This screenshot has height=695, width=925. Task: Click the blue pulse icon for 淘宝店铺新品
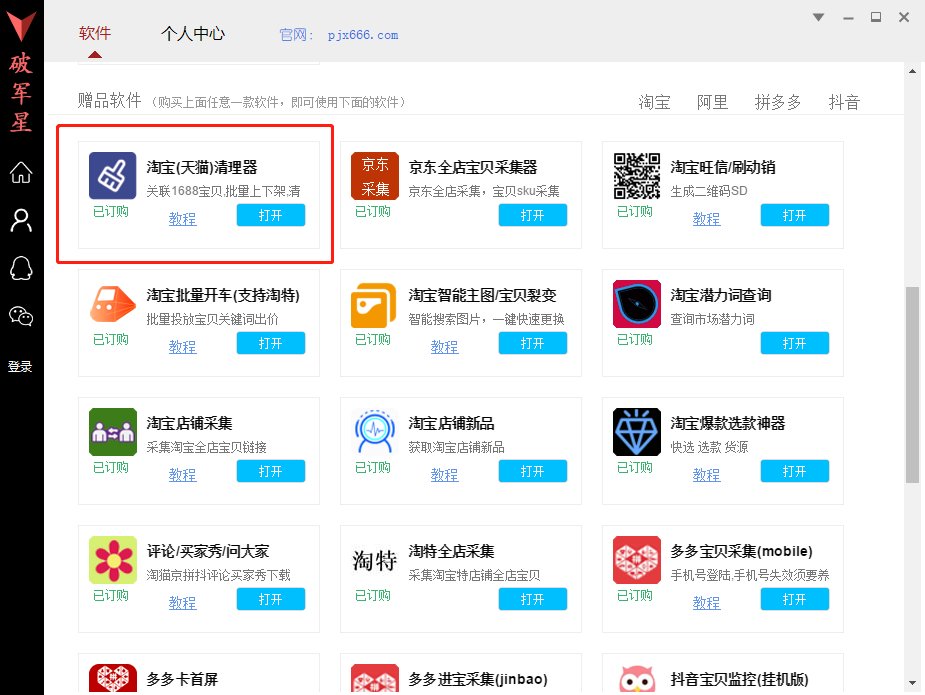click(x=375, y=431)
